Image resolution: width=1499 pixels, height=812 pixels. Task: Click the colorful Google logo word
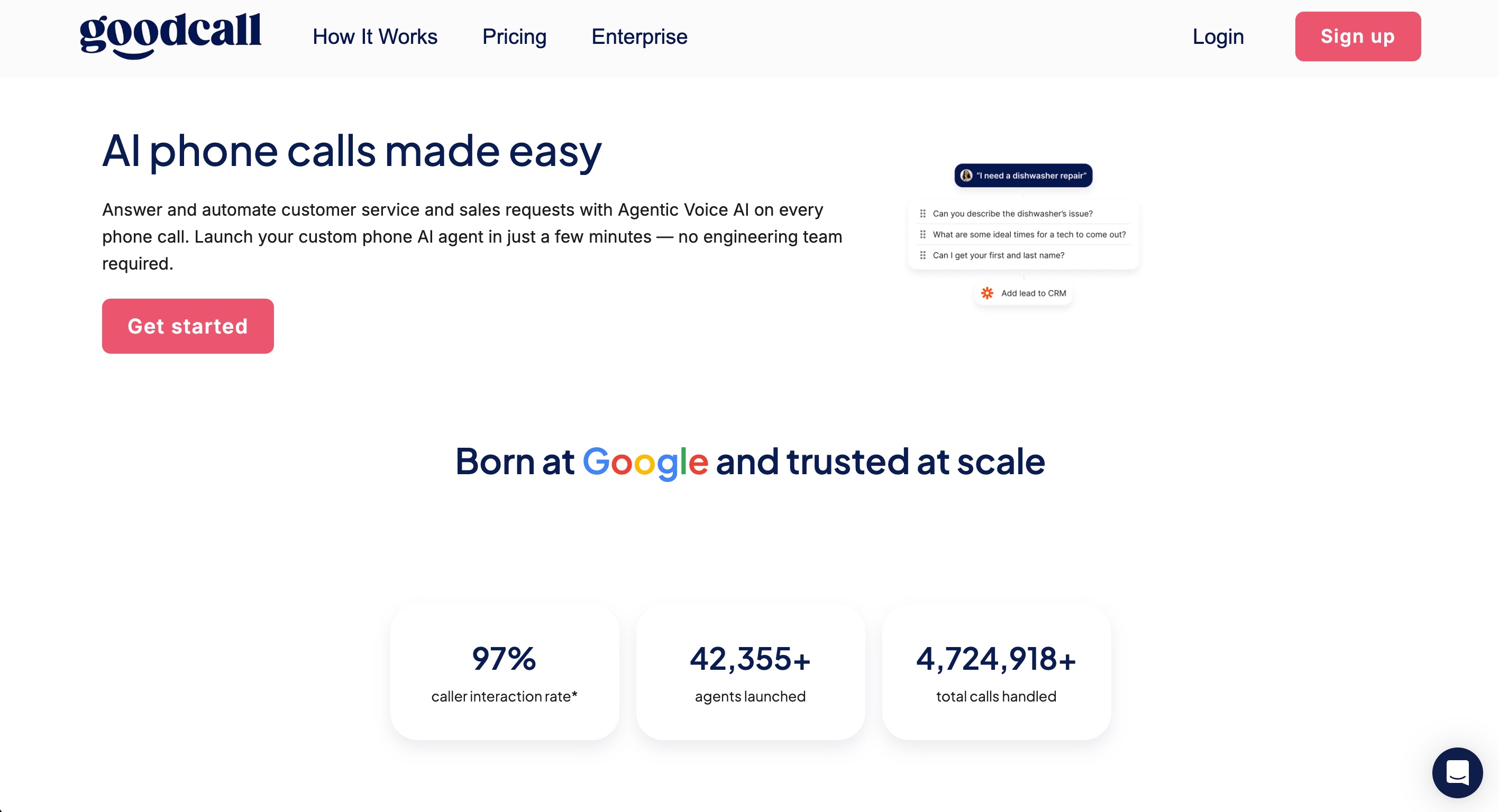tap(645, 462)
